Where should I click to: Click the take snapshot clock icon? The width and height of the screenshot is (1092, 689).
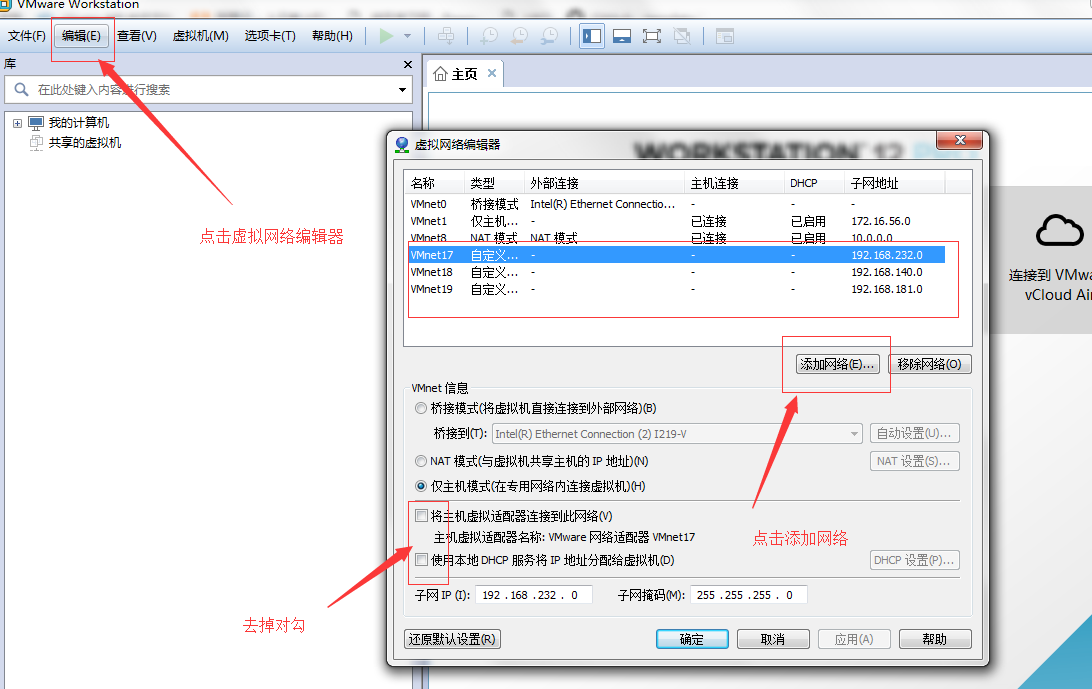coord(489,36)
